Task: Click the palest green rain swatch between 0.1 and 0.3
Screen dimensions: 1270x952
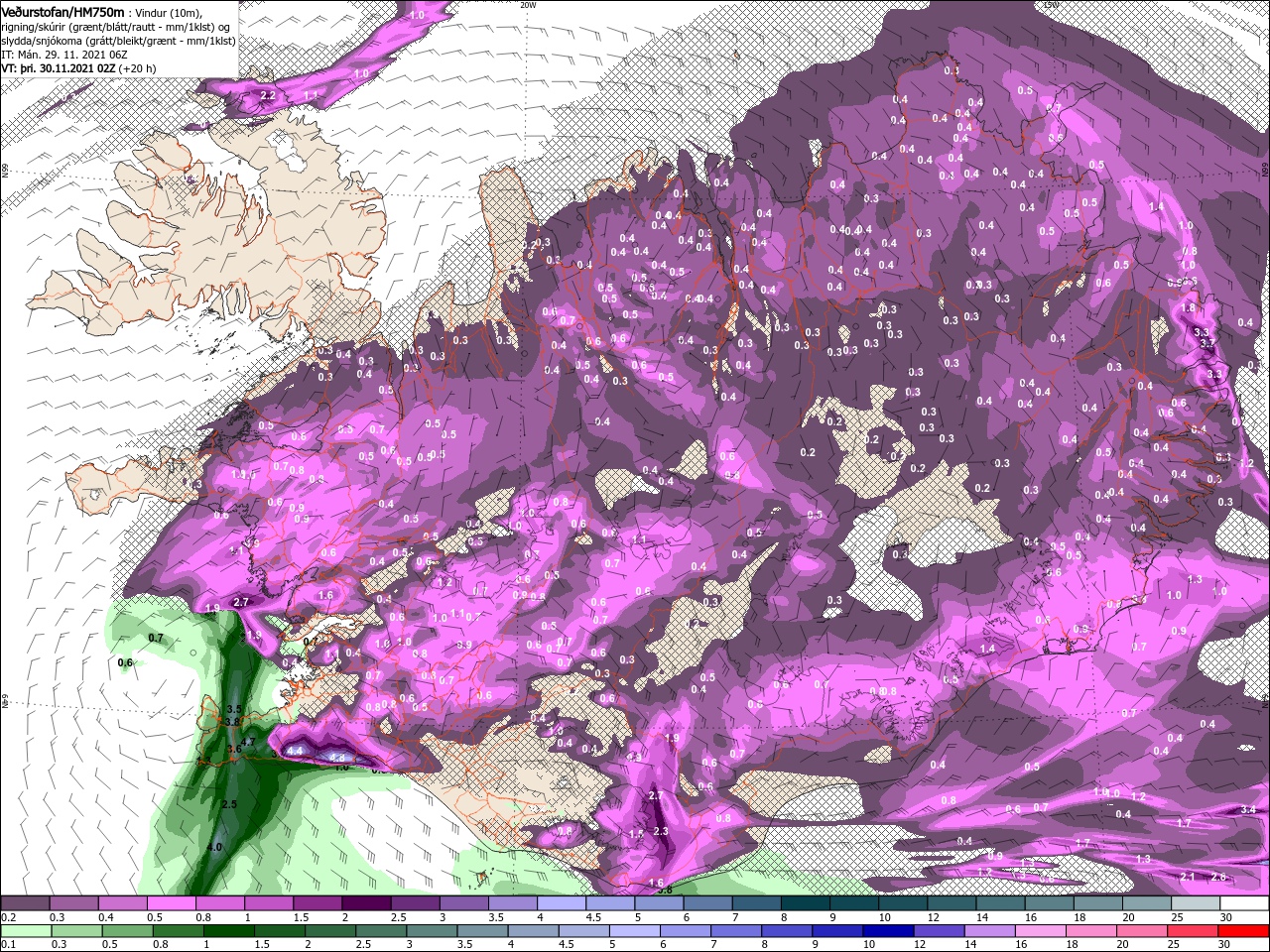Action: pos(25,931)
